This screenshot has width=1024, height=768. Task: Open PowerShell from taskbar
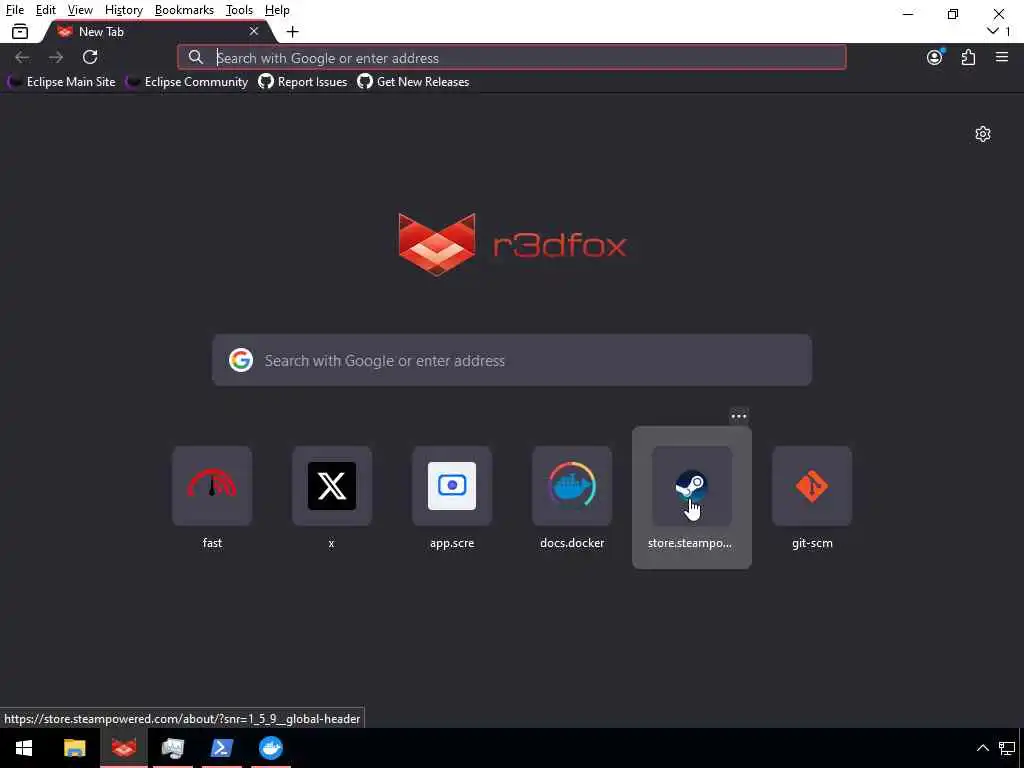pyautogui.click(x=221, y=748)
